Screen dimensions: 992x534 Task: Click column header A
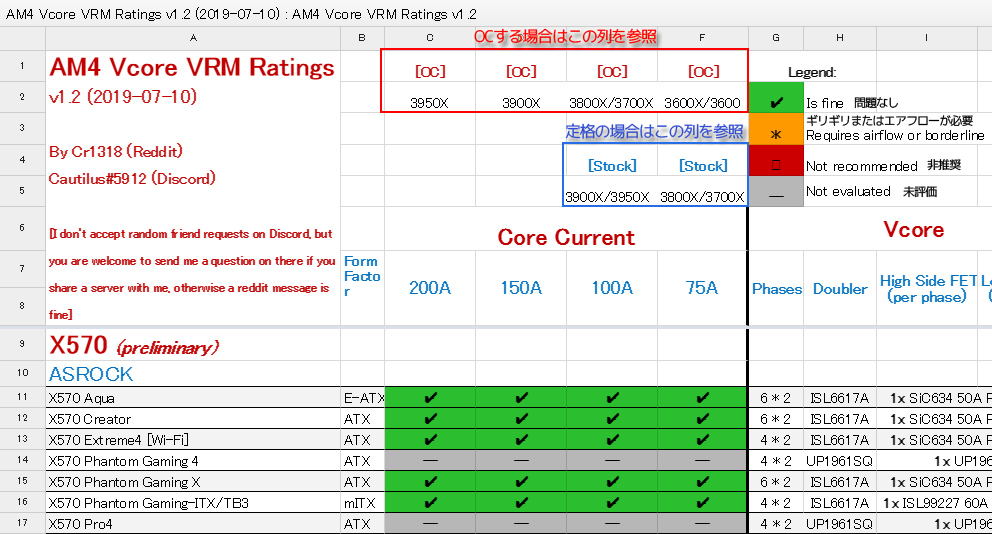(193, 38)
